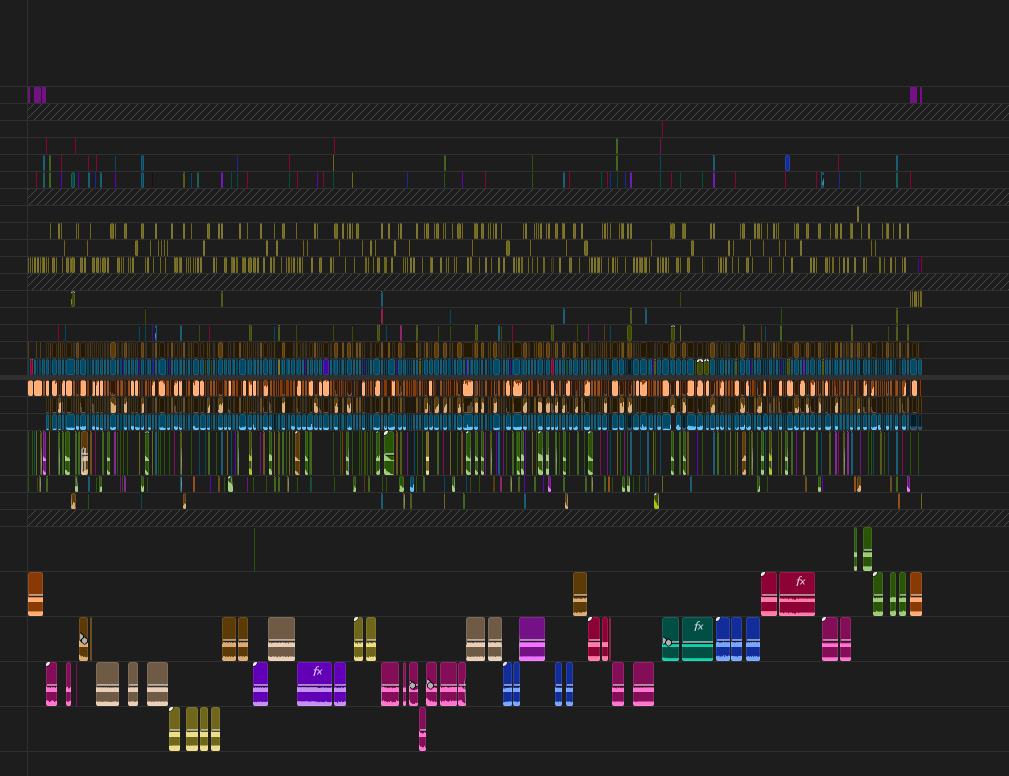Select the wide crimson clip's pink audio waveform
Image resolution: width=1009 pixels, height=776 pixels.
pos(797,606)
